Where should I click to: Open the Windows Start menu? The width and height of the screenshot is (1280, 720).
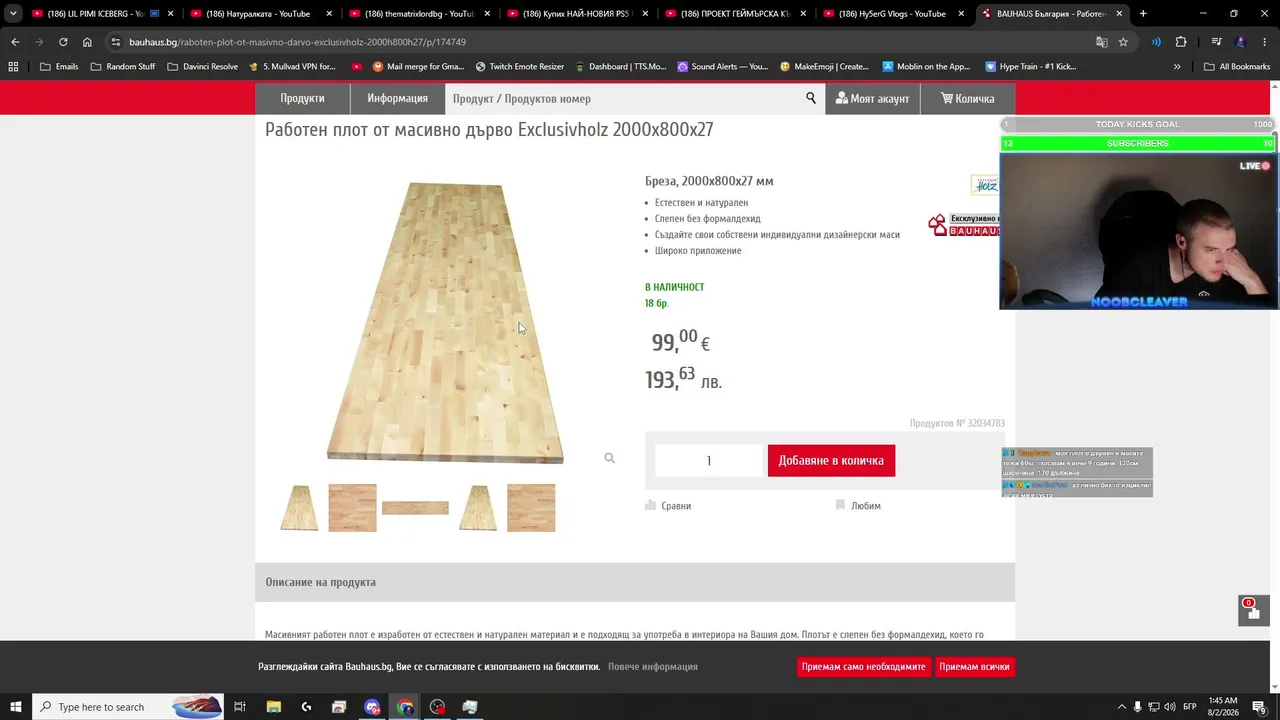click(15, 707)
